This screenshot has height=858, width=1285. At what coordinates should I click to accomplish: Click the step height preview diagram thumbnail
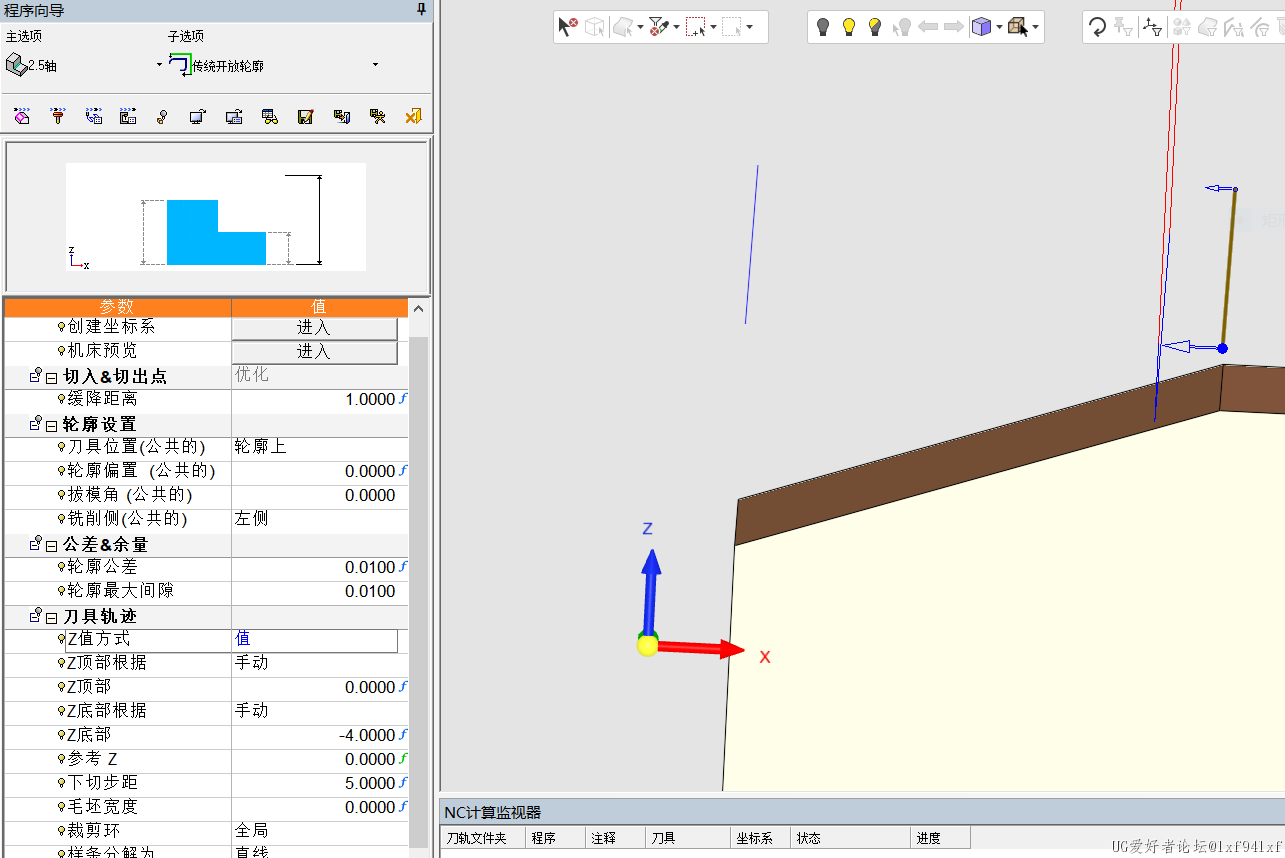(216, 217)
